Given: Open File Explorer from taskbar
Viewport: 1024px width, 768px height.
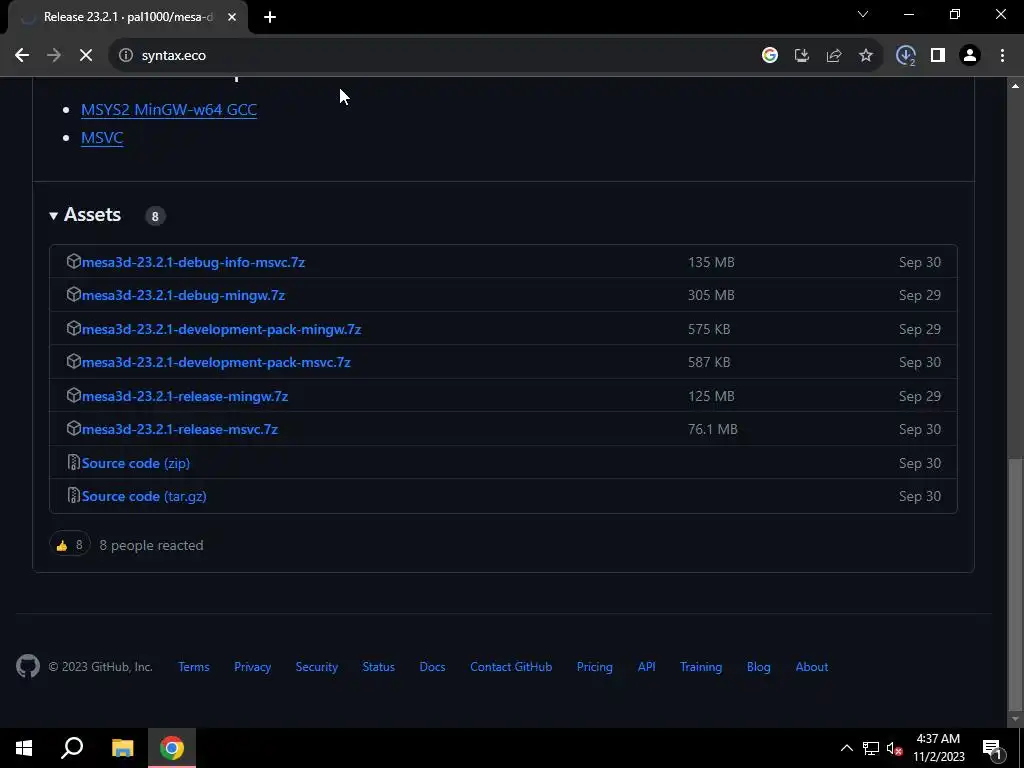Looking at the screenshot, I should pos(122,748).
